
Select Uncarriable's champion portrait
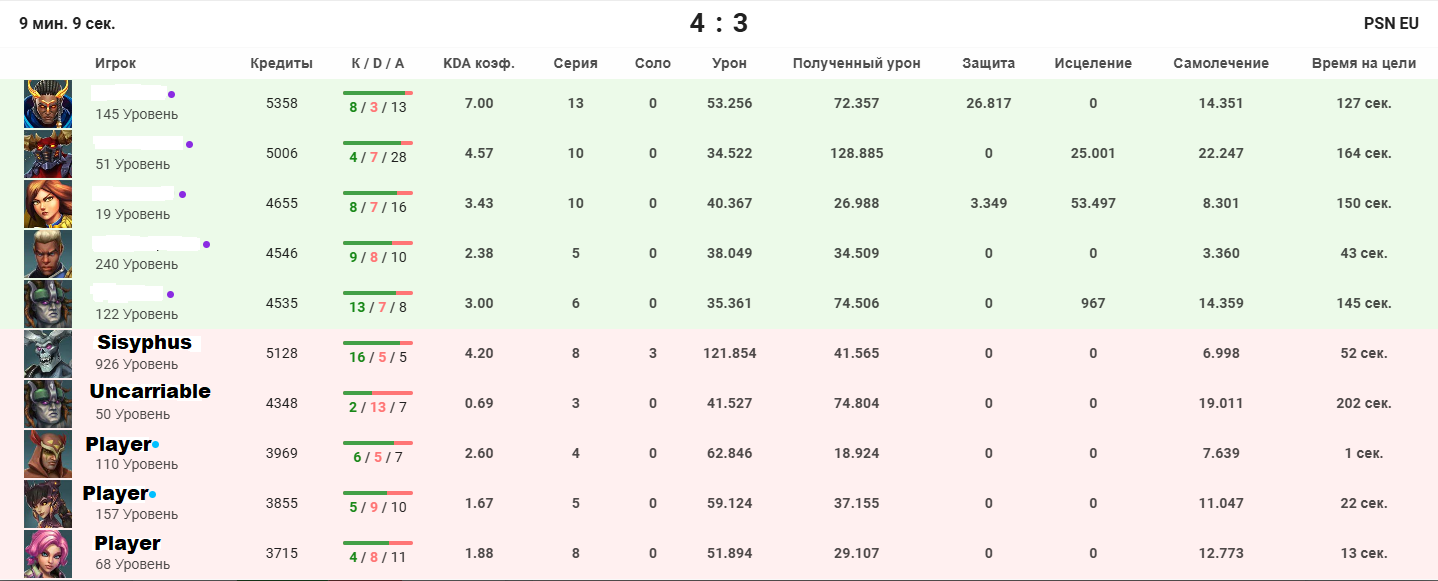pyautogui.click(x=48, y=404)
